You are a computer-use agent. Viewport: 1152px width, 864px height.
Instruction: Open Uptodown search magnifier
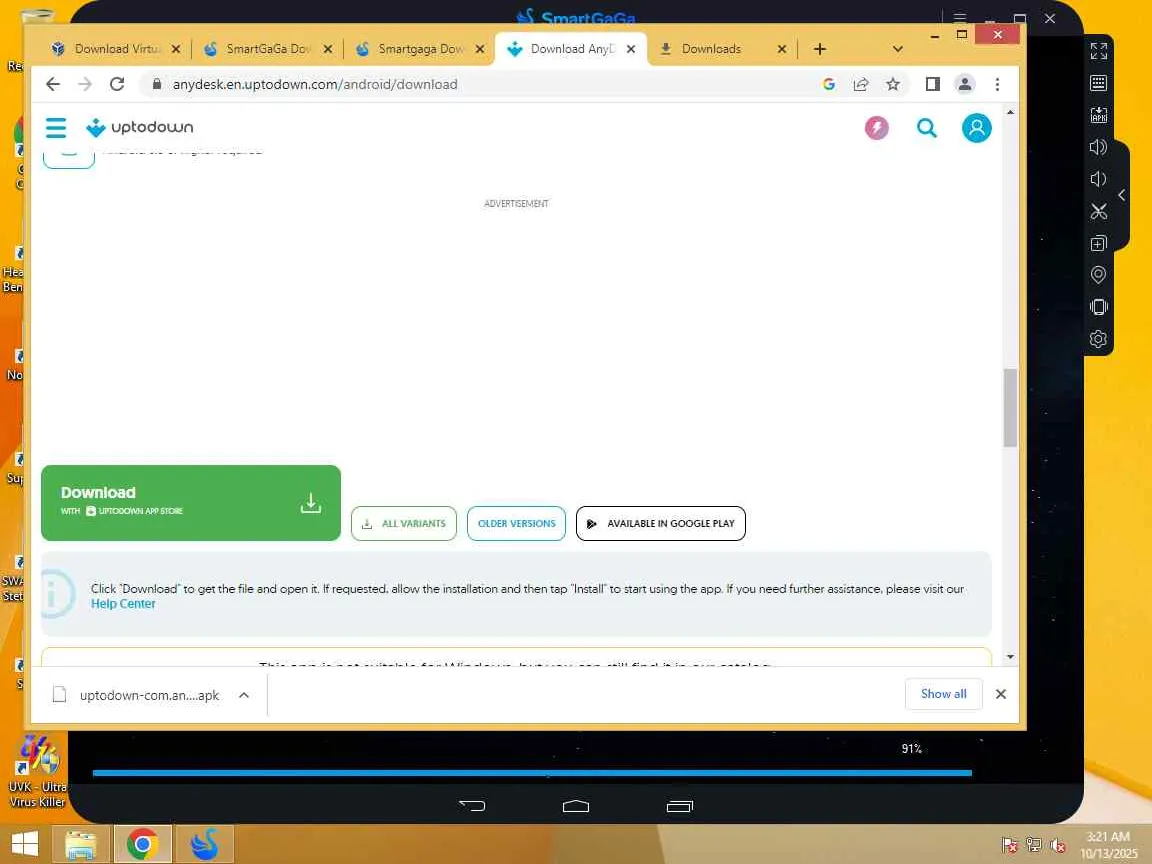point(926,128)
